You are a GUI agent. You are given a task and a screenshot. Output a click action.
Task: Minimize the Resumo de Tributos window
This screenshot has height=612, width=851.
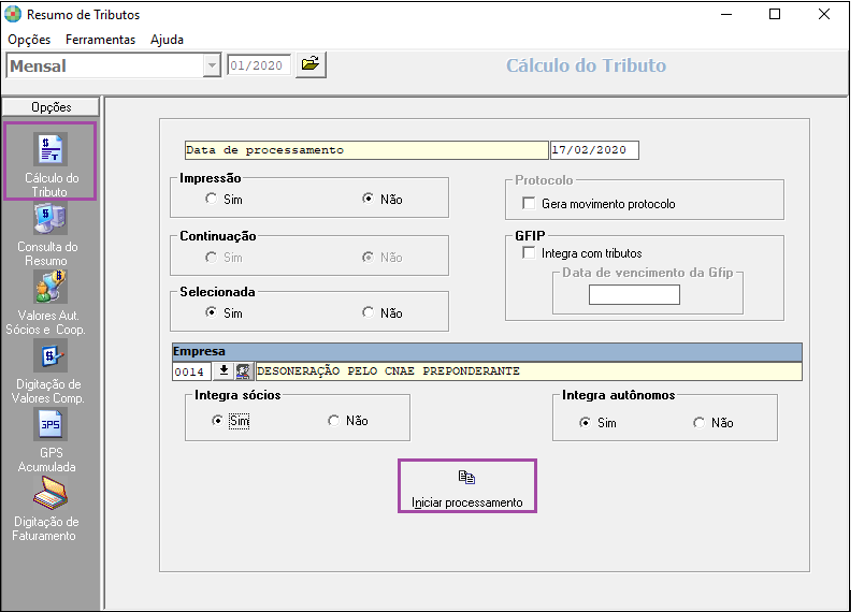[x=726, y=14]
